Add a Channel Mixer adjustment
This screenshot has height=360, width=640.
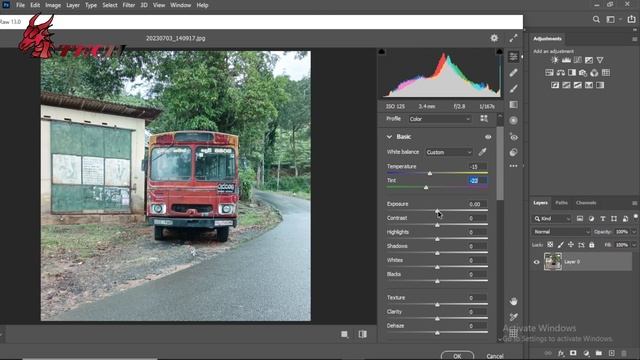[594, 73]
